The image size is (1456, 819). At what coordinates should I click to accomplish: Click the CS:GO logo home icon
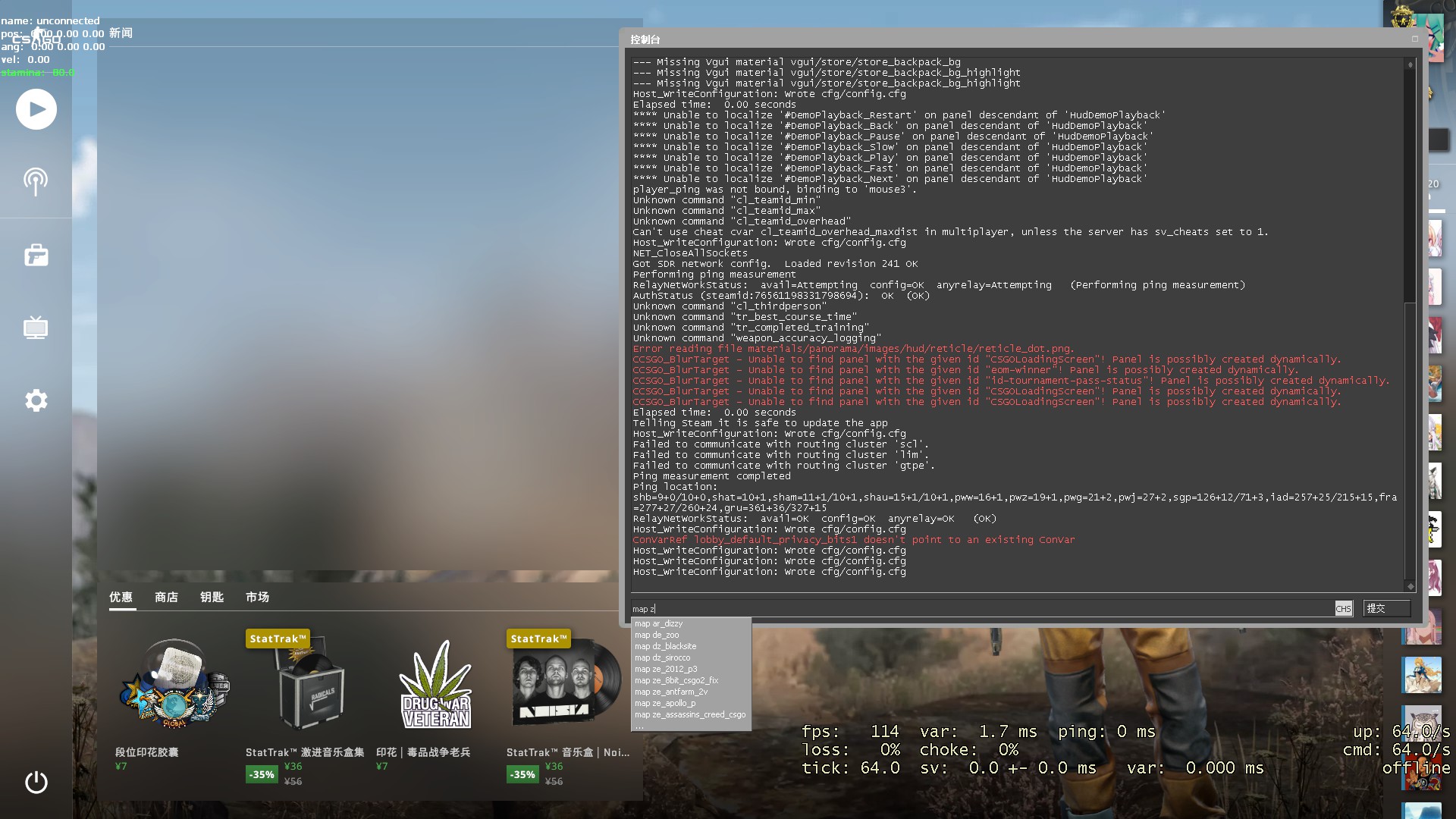[x=36, y=37]
